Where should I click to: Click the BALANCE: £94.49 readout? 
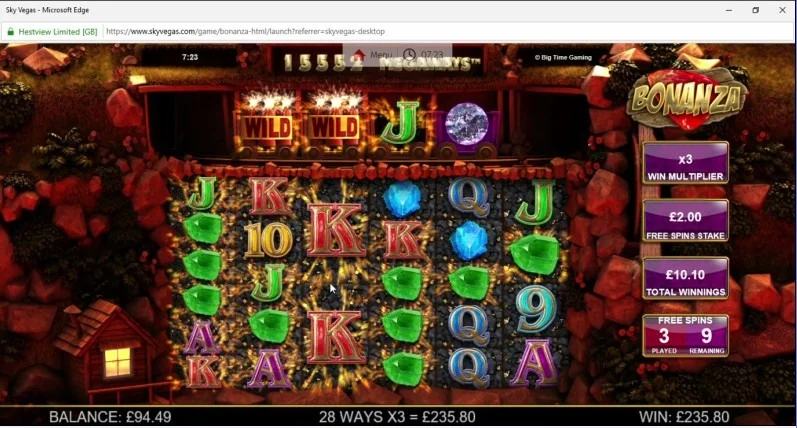pyautogui.click(x=110, y=417)
